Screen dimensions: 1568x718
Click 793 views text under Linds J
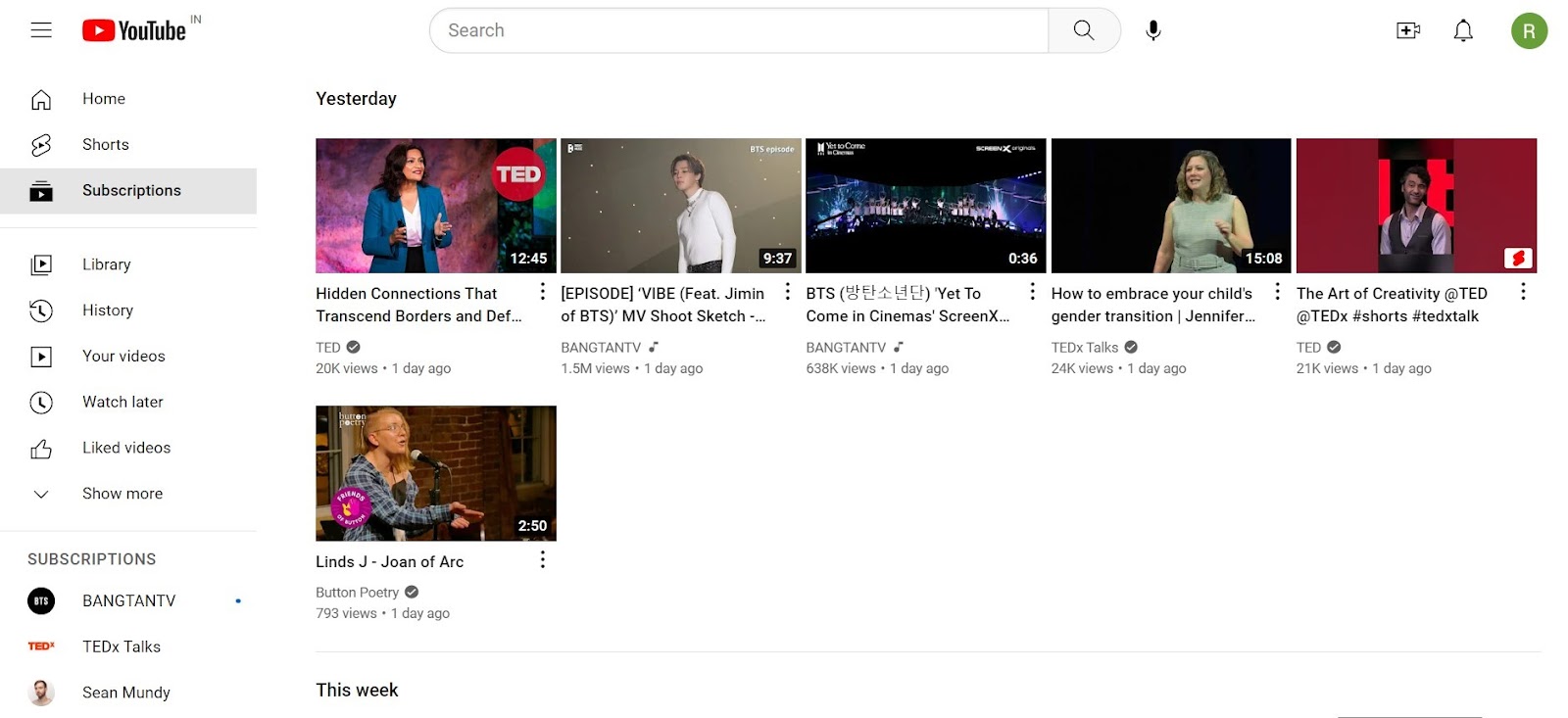(346, 614)
